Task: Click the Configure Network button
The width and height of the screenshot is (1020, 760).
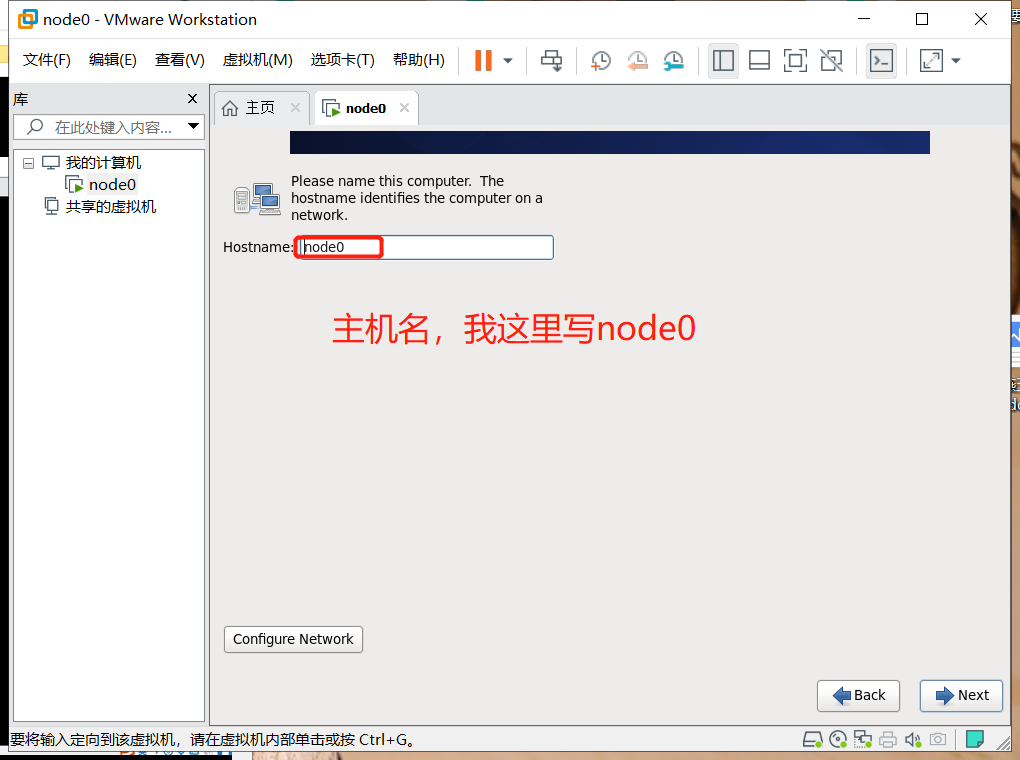Action: click(x=293, y=639)
